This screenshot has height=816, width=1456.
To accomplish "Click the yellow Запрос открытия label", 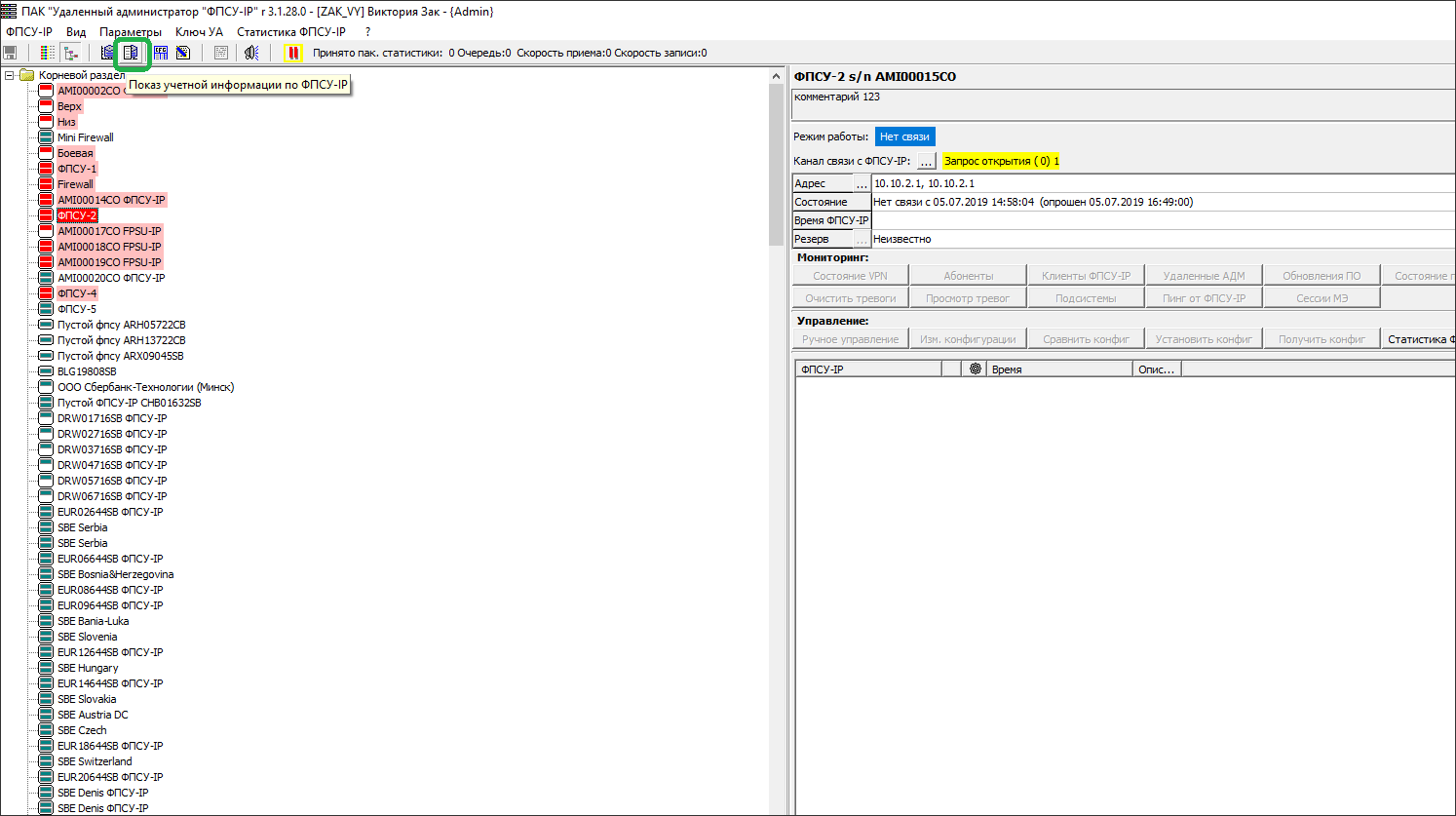I will coord(1001,161).
